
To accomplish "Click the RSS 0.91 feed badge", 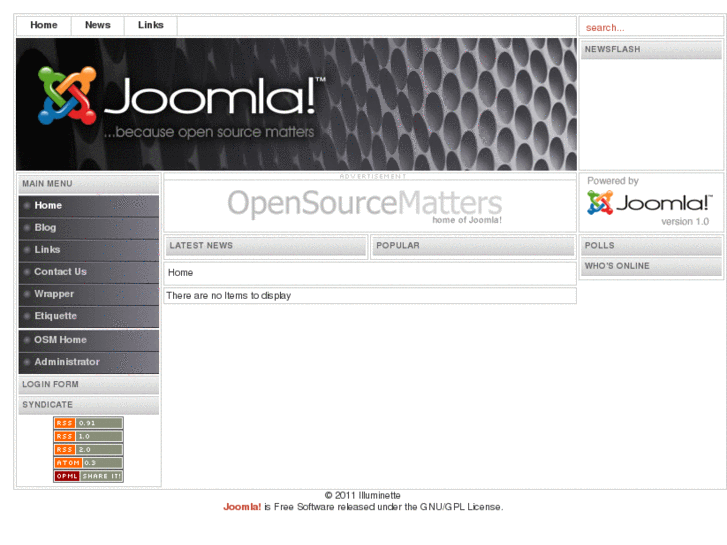I will click(88, 423).
